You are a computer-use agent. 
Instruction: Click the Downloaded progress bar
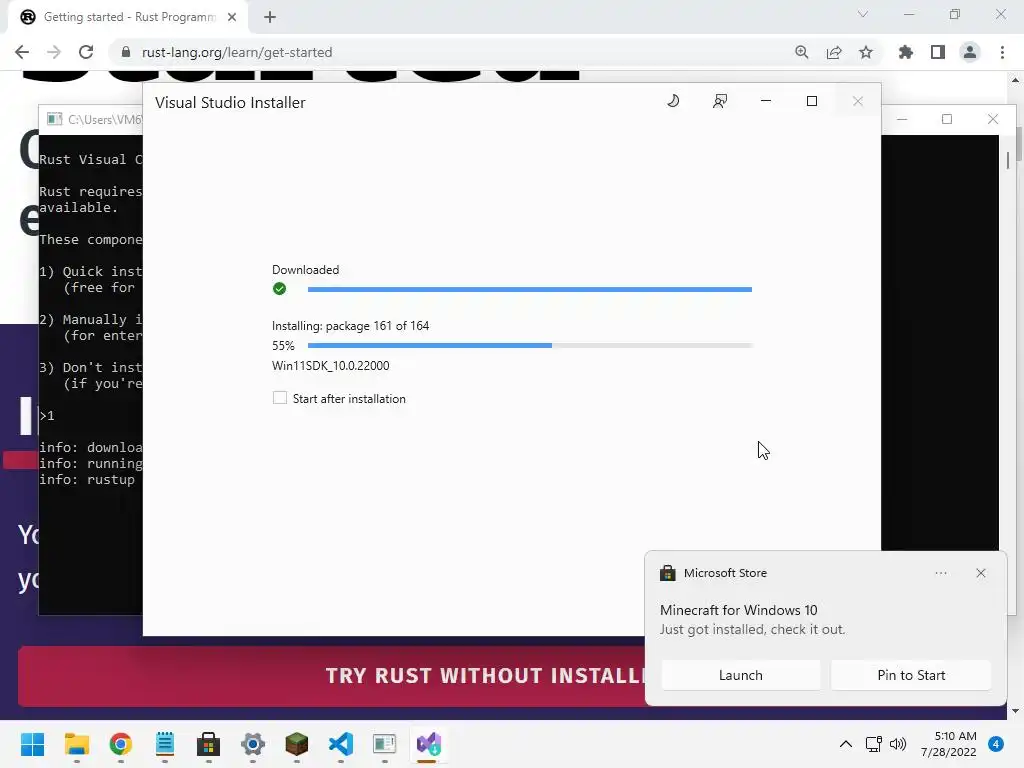(530, 289)
